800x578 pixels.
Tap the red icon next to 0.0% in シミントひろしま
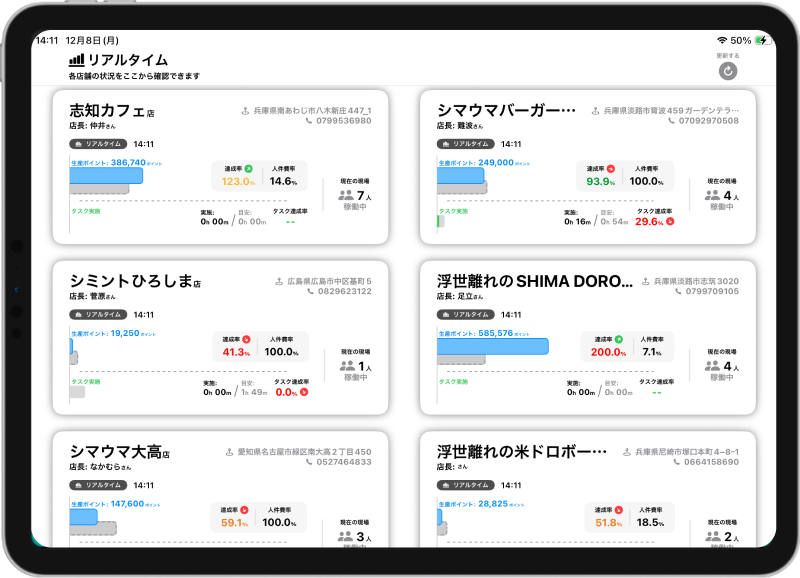pyautogui.click(x=304, y=392)
